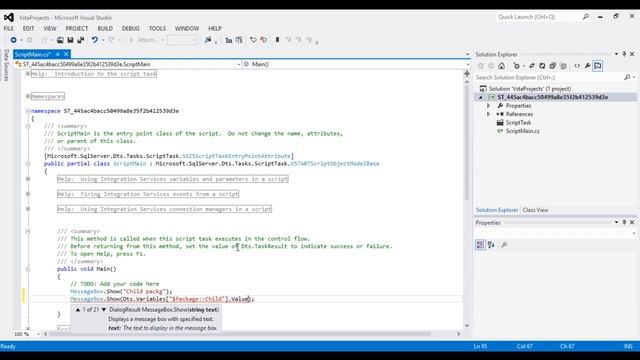Open the EDIT menu
The height and width of the screenshot is (360, 640).
pyautogui.click(x=28, y=29)
